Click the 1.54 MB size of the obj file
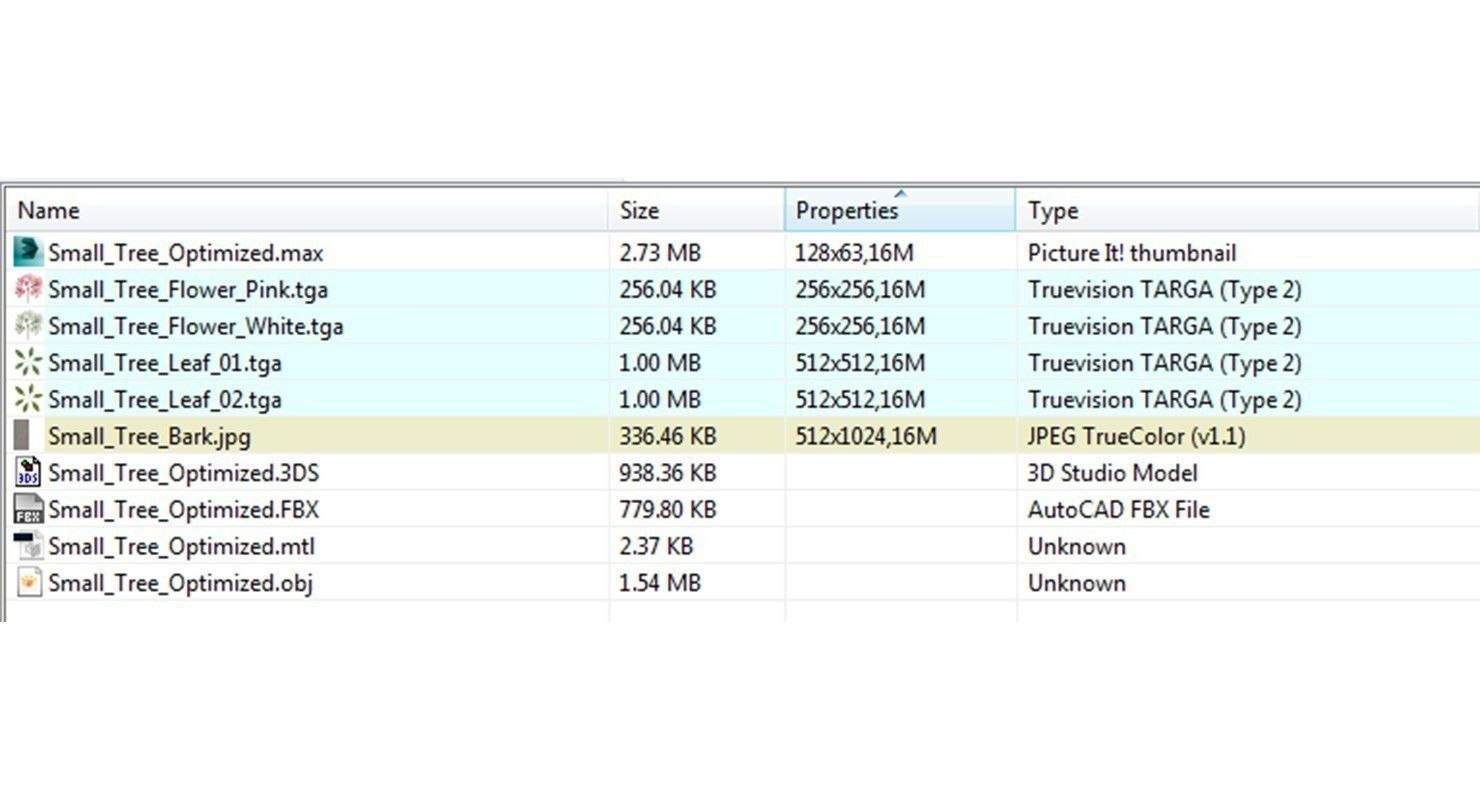Image resolution: width=1480 pixels, height=800 pixels. (660, 583)
